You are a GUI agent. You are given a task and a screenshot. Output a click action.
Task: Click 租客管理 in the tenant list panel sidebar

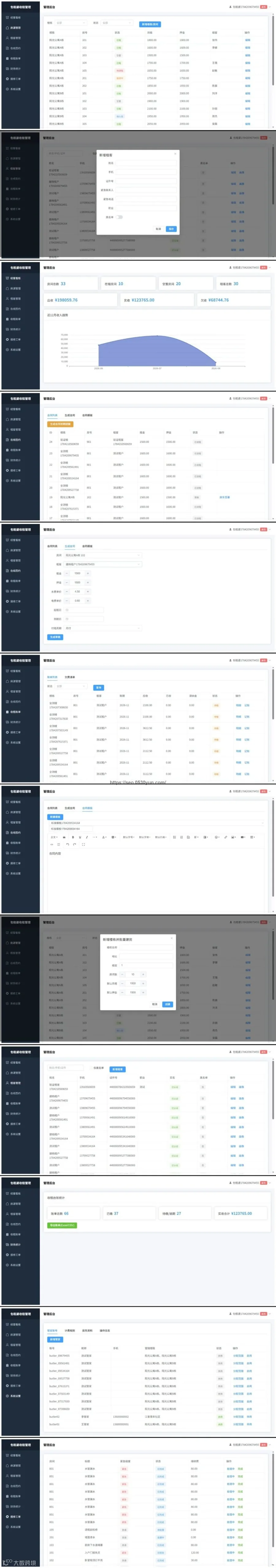click(15, 1083)
